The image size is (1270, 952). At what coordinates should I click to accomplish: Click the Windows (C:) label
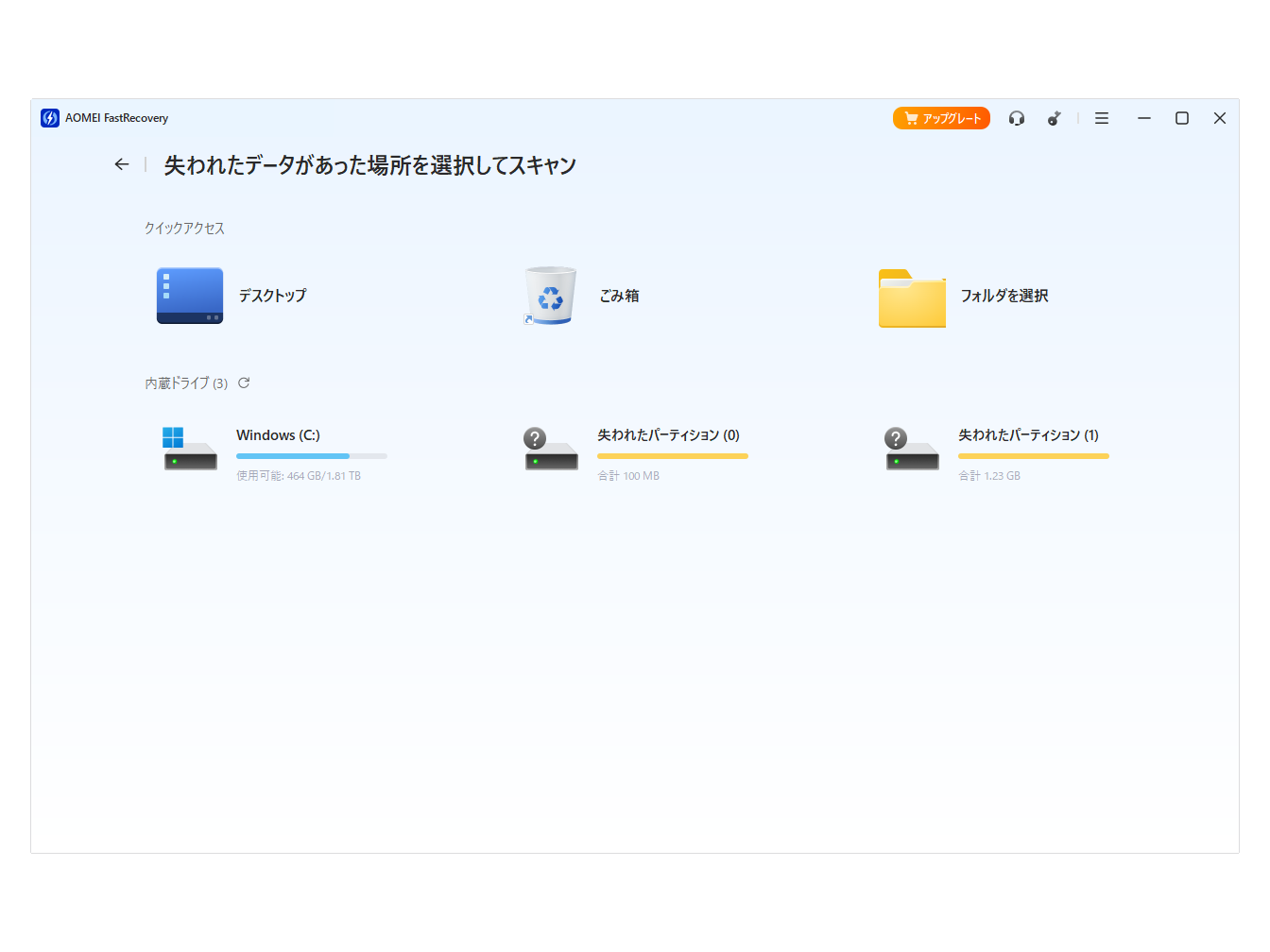click(x=278, y=435)
